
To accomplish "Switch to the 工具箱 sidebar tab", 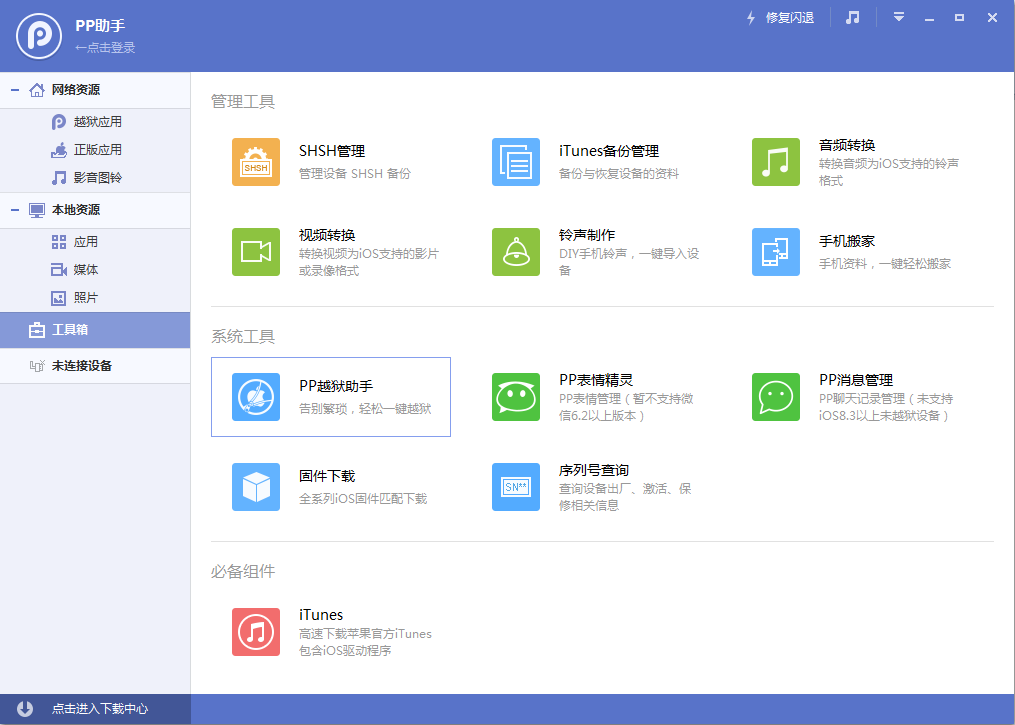I will (95, 330).
